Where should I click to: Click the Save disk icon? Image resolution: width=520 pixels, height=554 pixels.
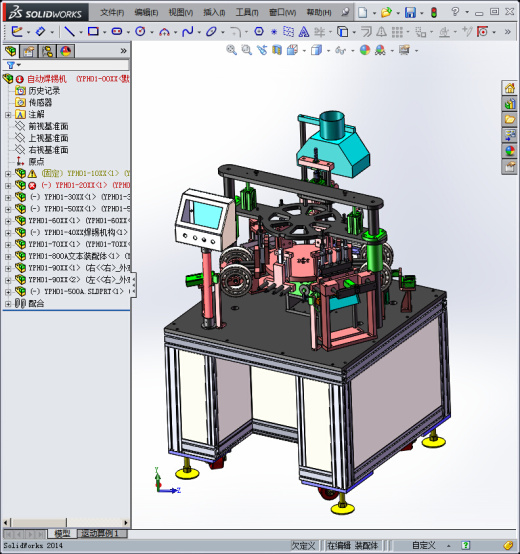coord(410,12)
